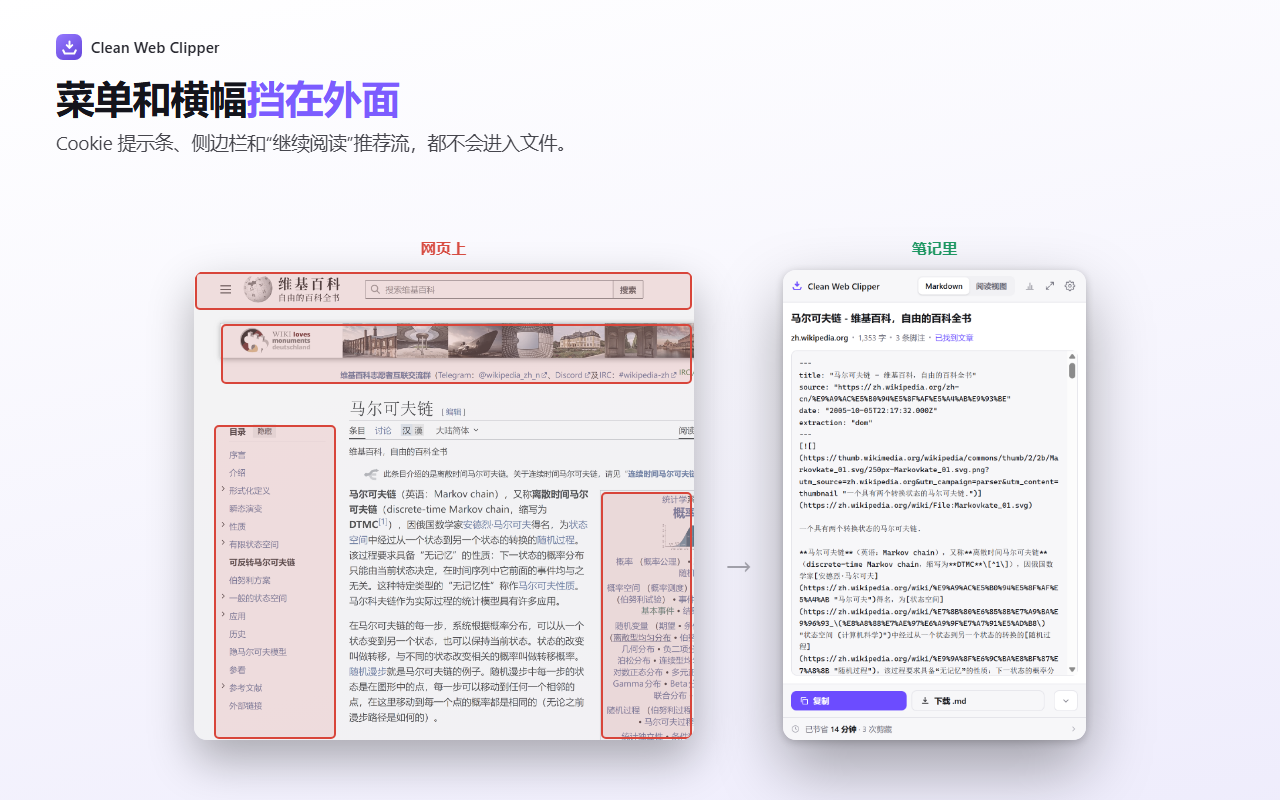Go to 参看 in the contents
Viewport: 1280px width, 800px height.
[x=237, y=670]
